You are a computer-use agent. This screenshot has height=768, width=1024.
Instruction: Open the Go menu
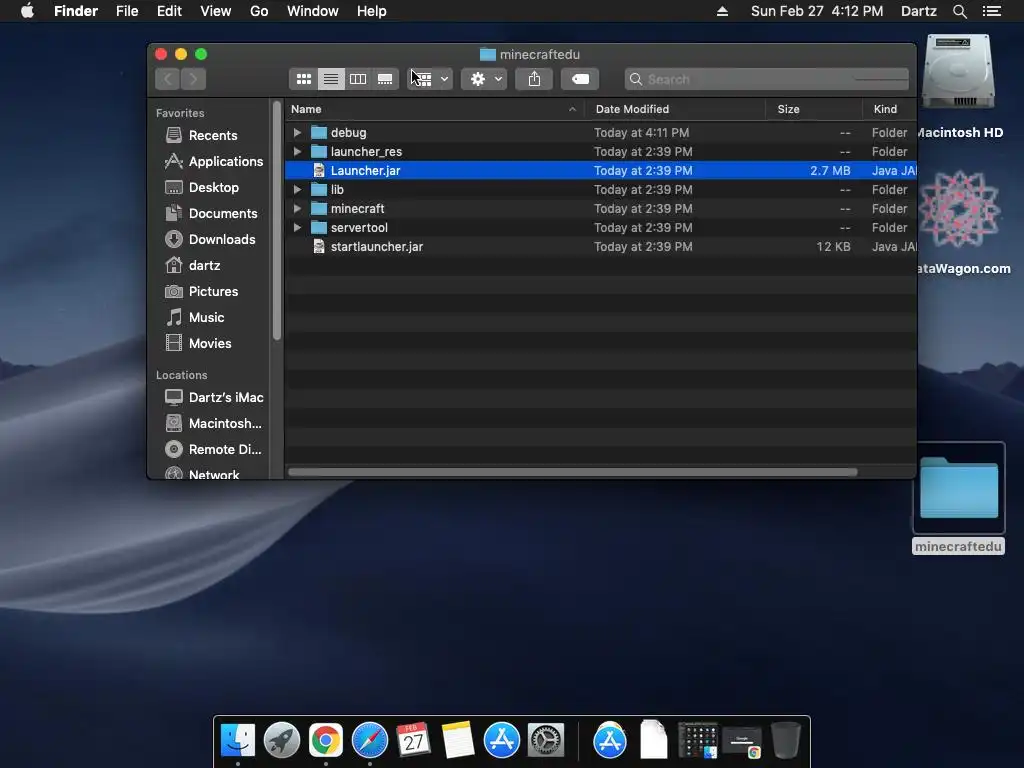[x=259, y=11]
